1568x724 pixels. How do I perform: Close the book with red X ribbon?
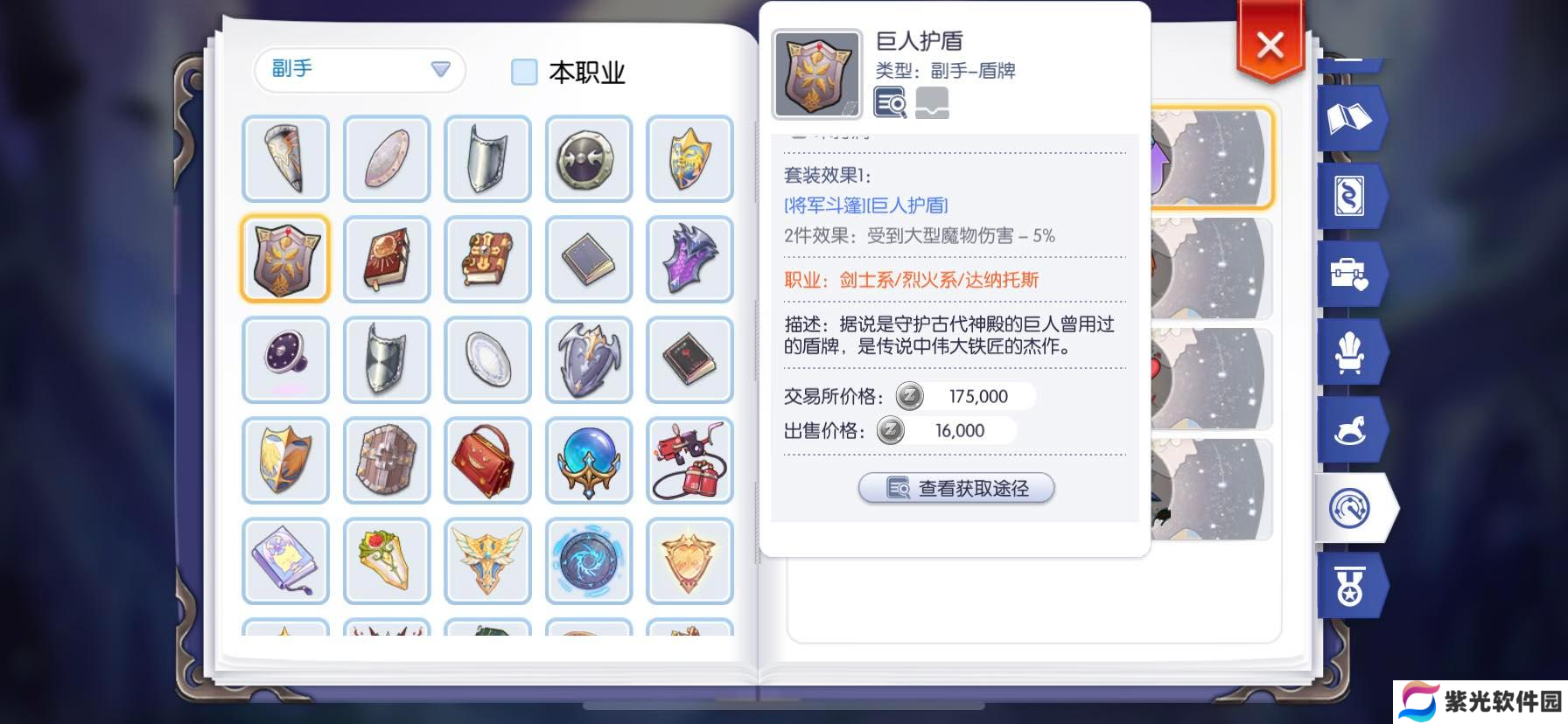pyautogui.click(x=1270, y=45)
